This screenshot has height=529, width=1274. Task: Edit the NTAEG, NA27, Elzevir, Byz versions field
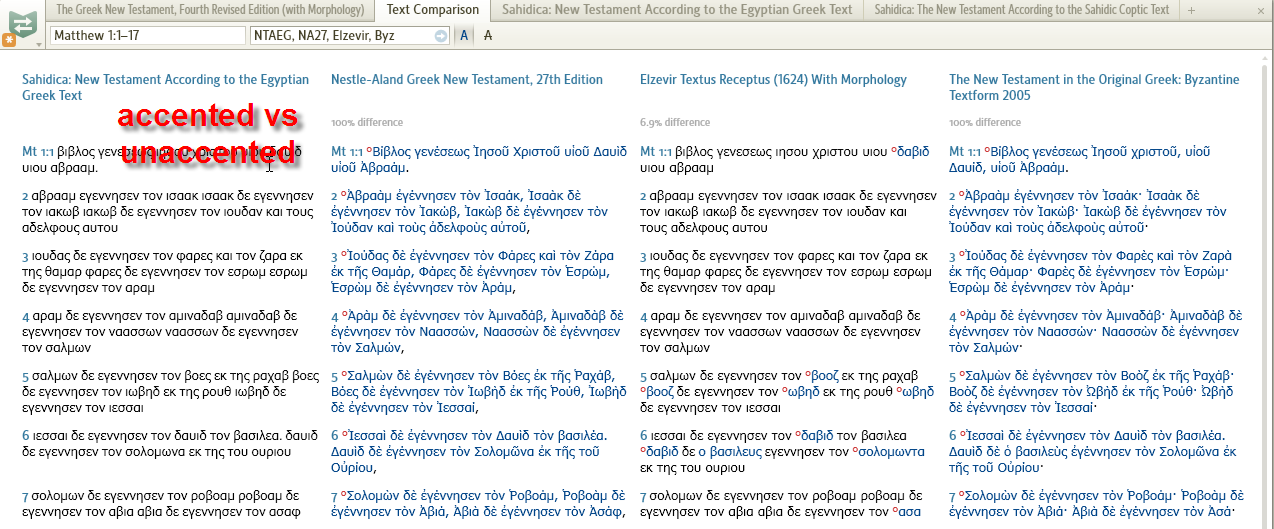coord(351,36)
